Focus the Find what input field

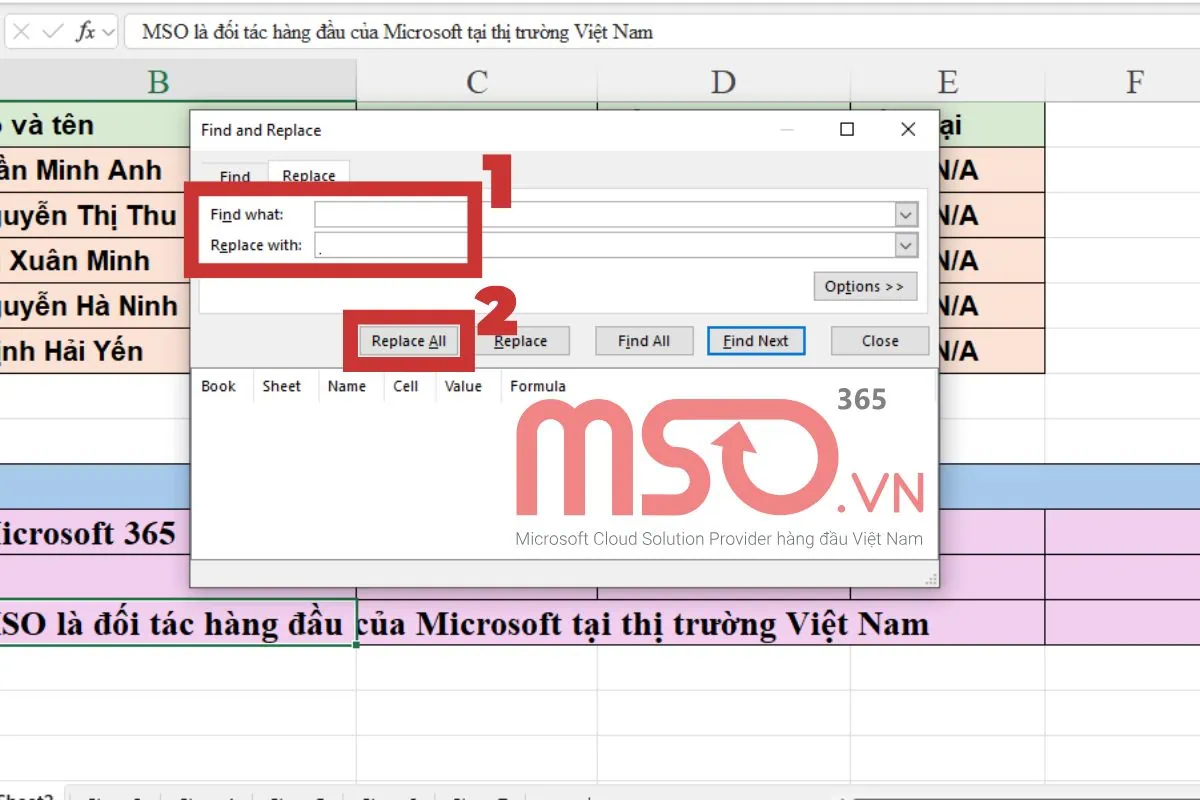(605, 215)
